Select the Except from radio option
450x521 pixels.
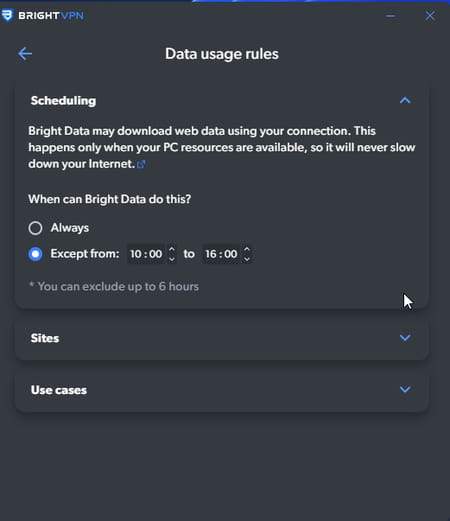click(x=35, y=254)
